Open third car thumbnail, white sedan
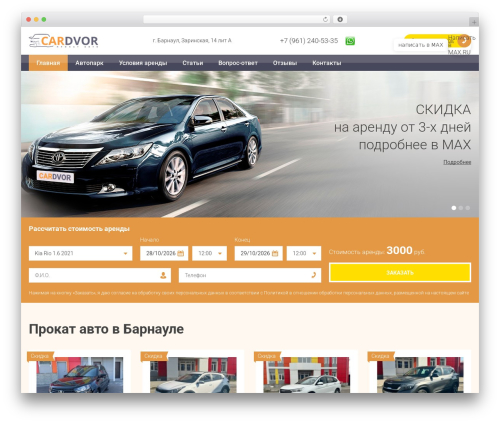Screen dimensions: 500x423 tap(307, 375)
